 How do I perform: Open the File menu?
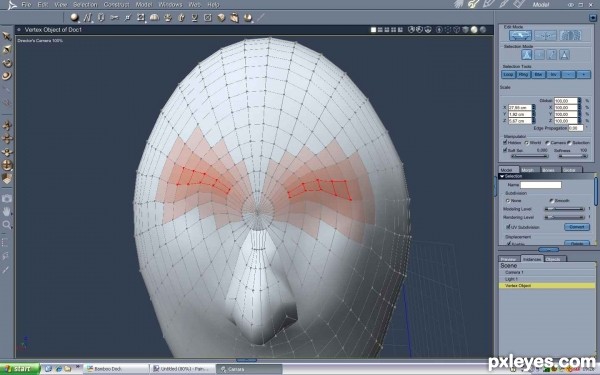pos(26,5)
